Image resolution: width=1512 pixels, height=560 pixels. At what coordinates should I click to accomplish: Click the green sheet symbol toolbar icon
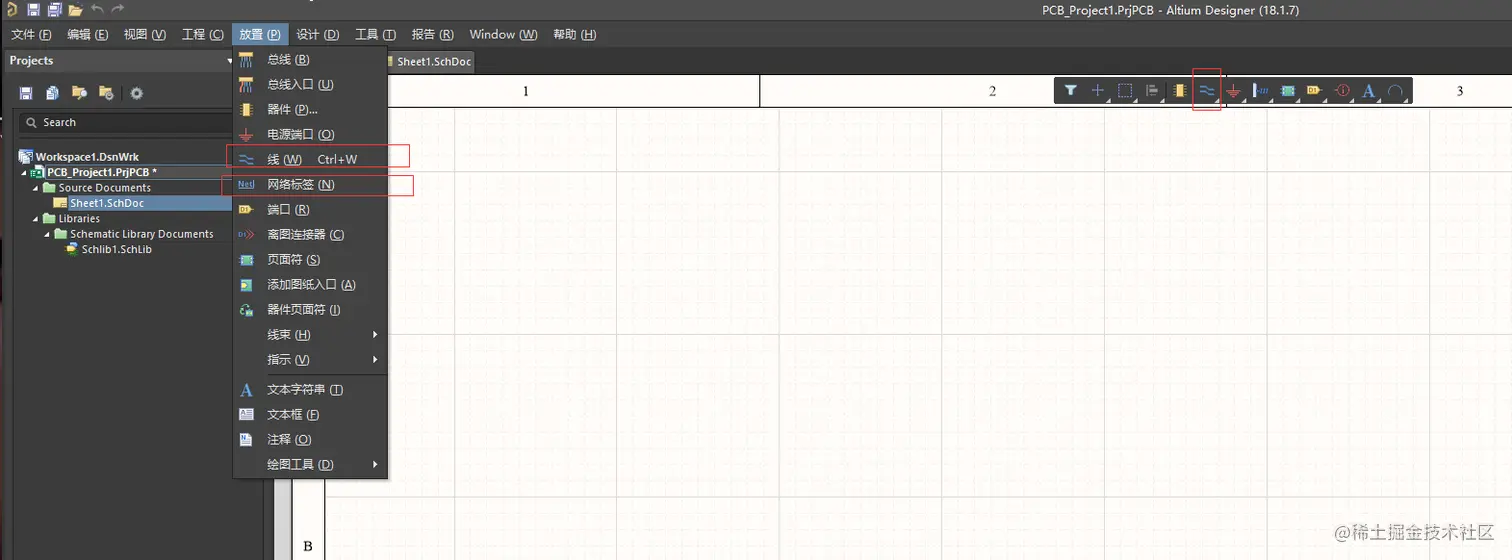pyautogui.click(x=1288, y=91)
